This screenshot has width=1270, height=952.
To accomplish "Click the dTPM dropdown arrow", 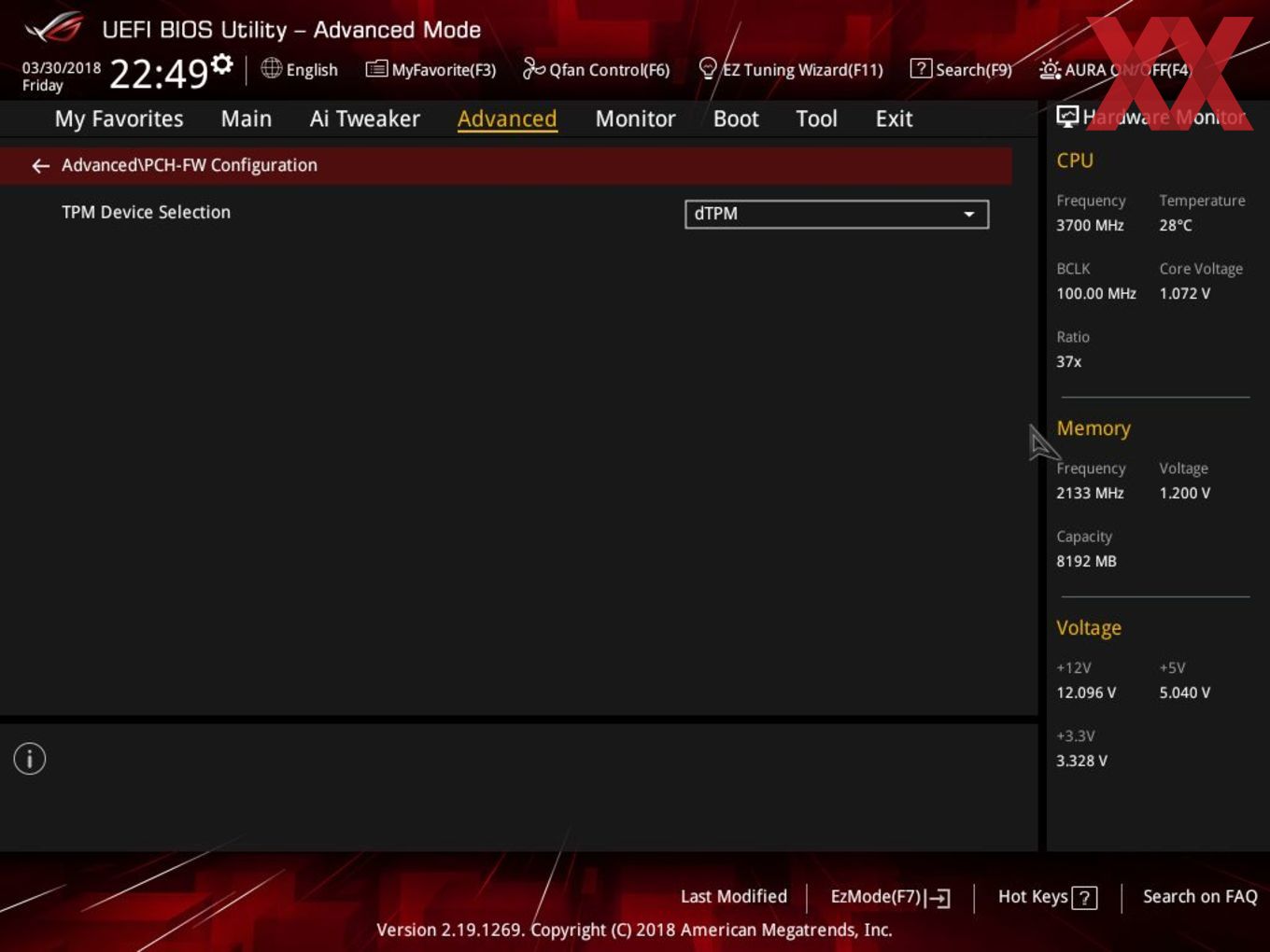I will pyautogui.click(x=969, y=215).
